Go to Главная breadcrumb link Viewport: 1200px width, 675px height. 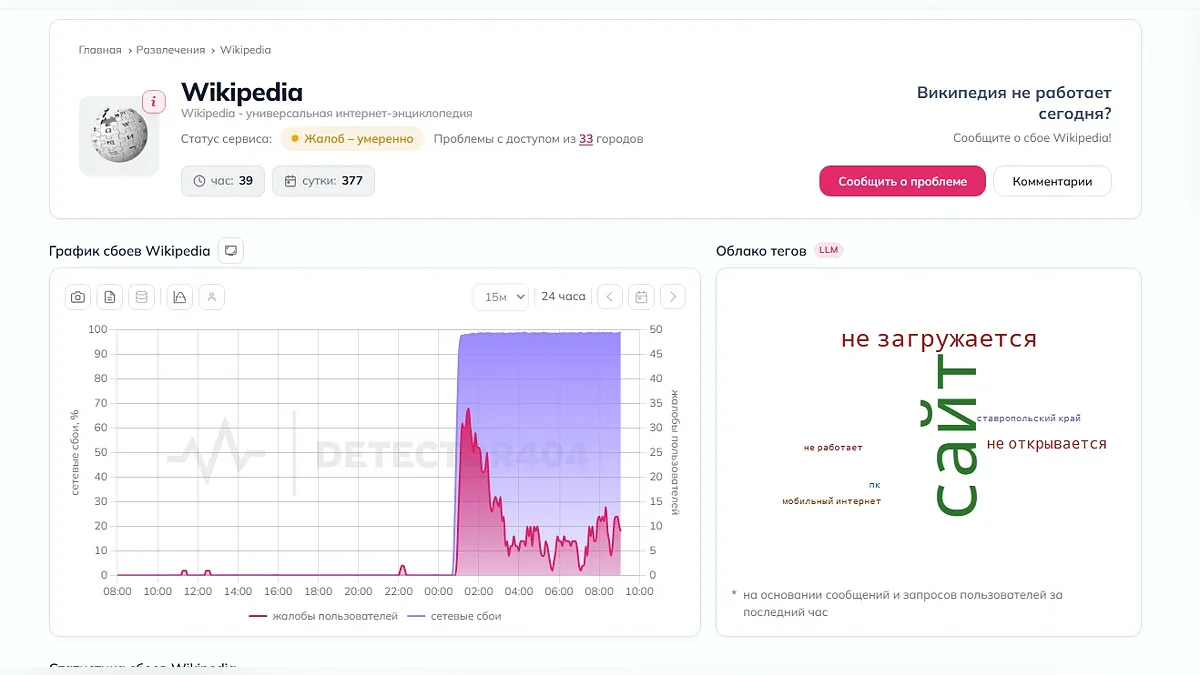(x=100, y=50)
